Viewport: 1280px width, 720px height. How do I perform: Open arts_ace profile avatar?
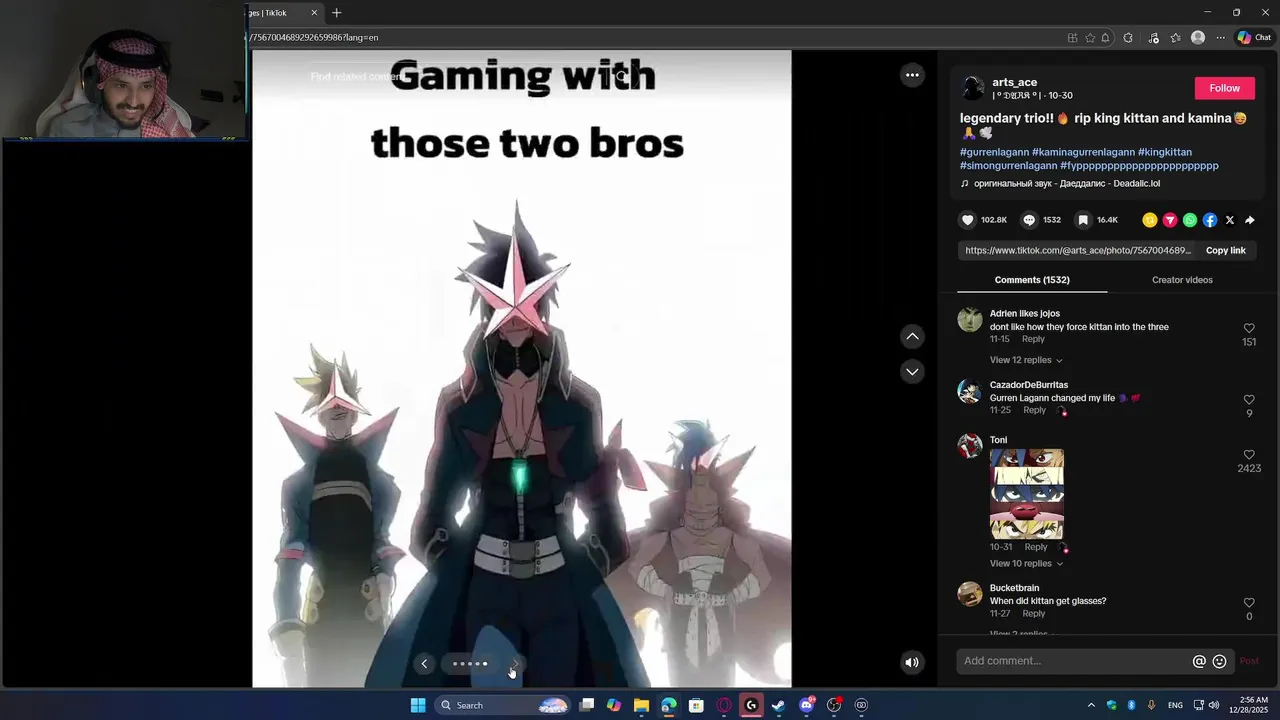(973, 88)
